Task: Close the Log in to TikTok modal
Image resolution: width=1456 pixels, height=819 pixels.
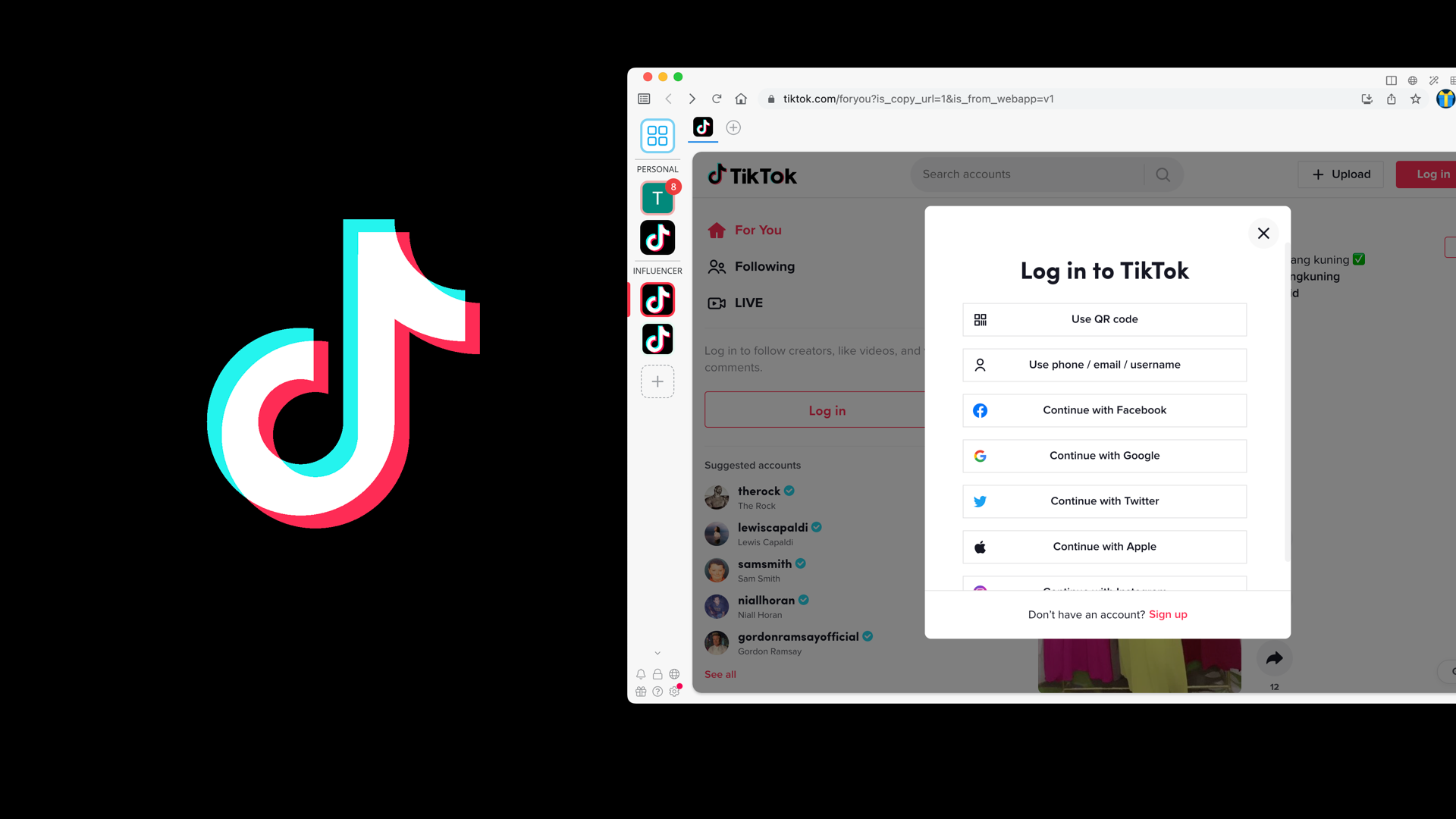Action: pos(1262,232)
